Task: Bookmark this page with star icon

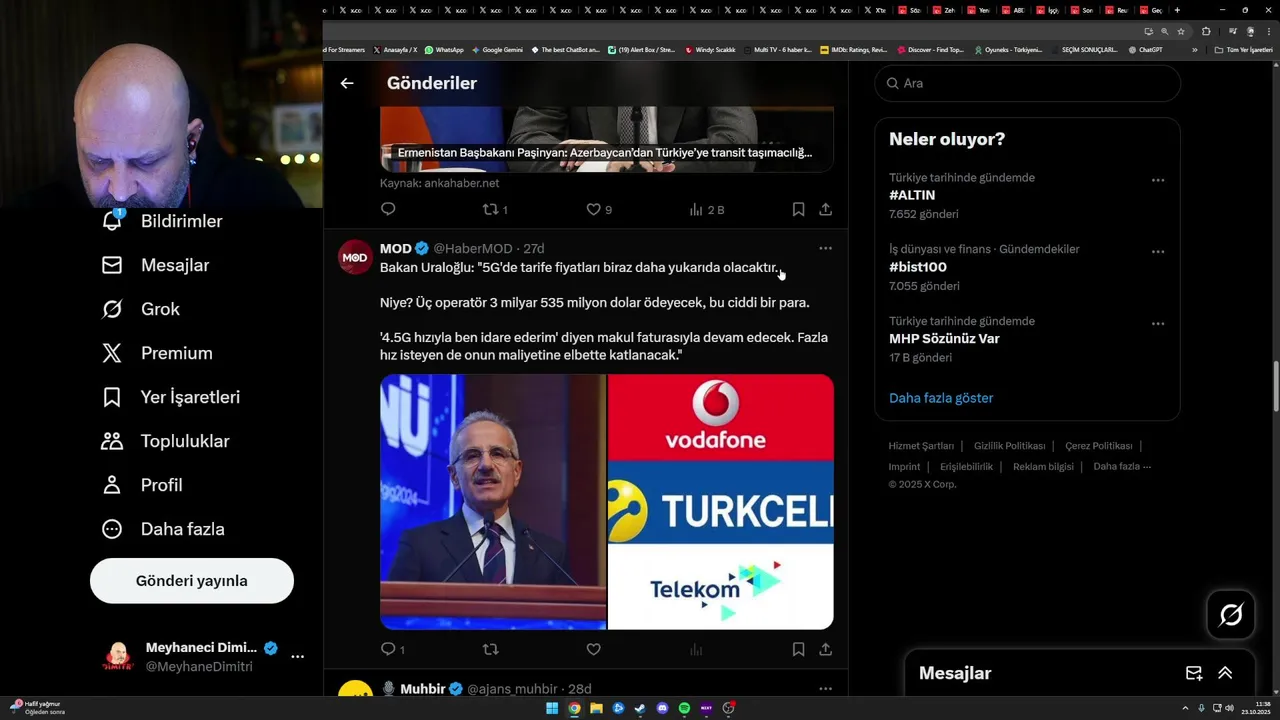Action: pyautogui.click(x=1179, y=31)
